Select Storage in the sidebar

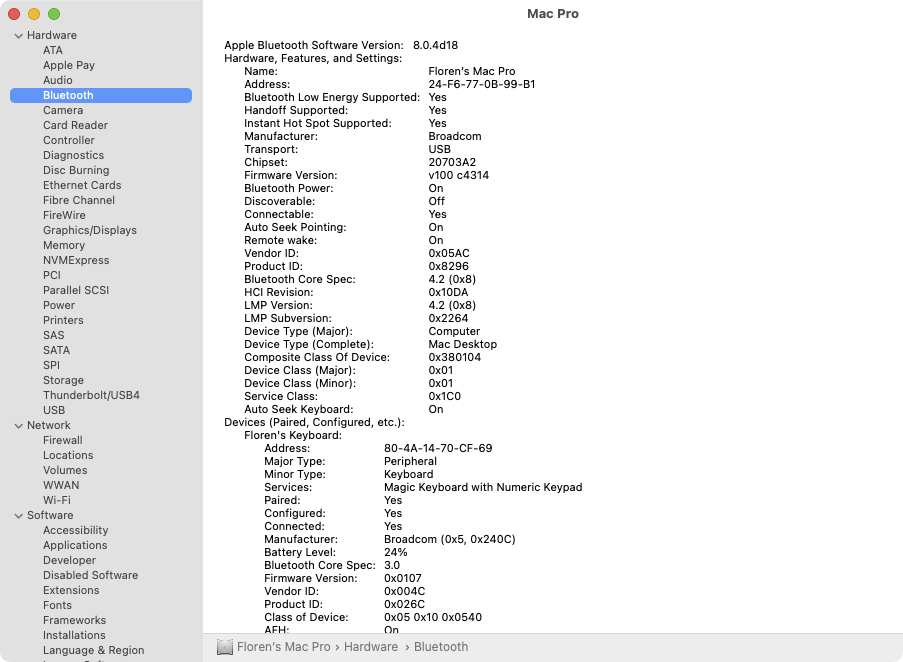click(x=63, y=380)
